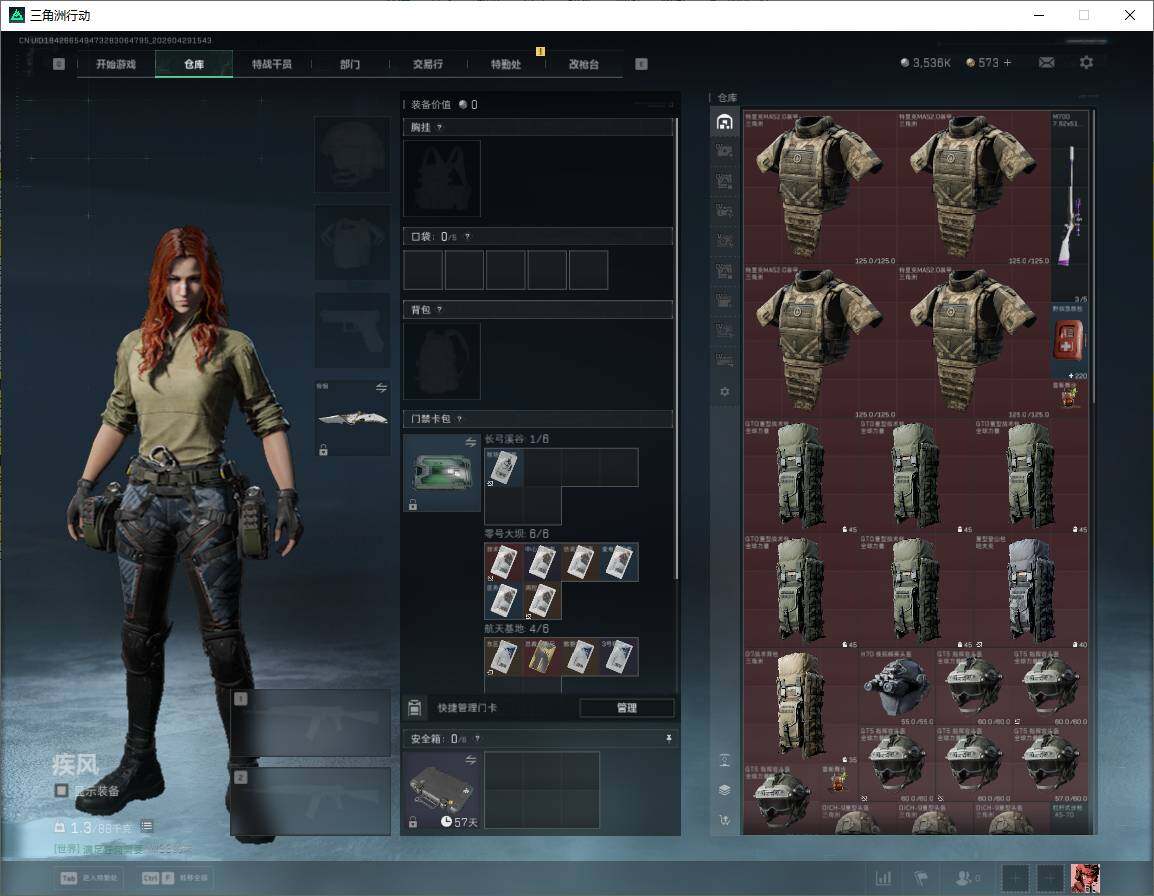This screenshot has width=1154, height=896.
Task: Click the help icon next to 背包
Action: click(439, 310)
